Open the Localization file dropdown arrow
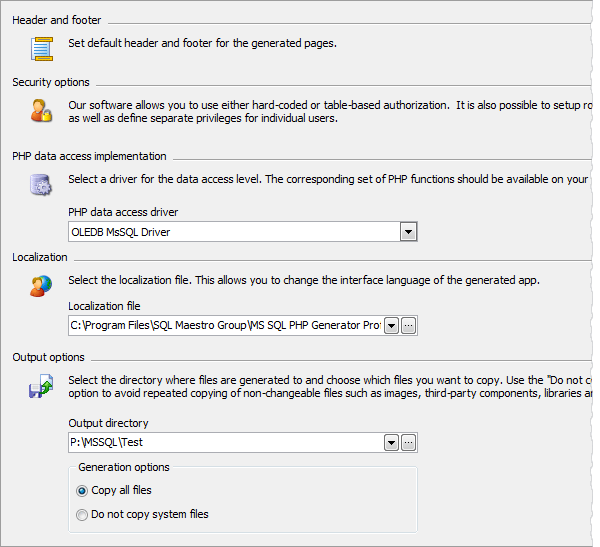 391,325
